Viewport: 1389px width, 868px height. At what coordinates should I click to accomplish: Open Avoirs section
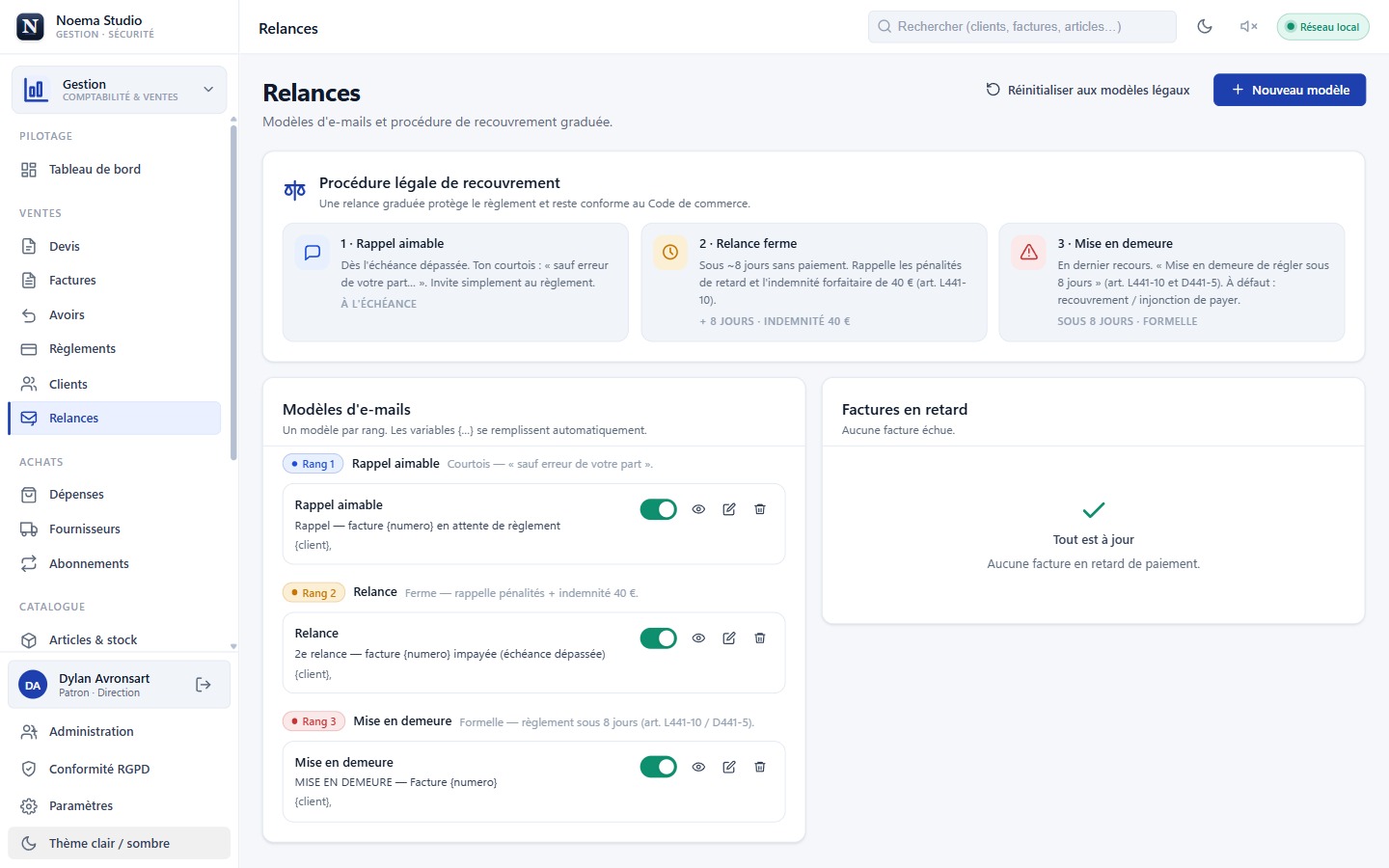114,315
